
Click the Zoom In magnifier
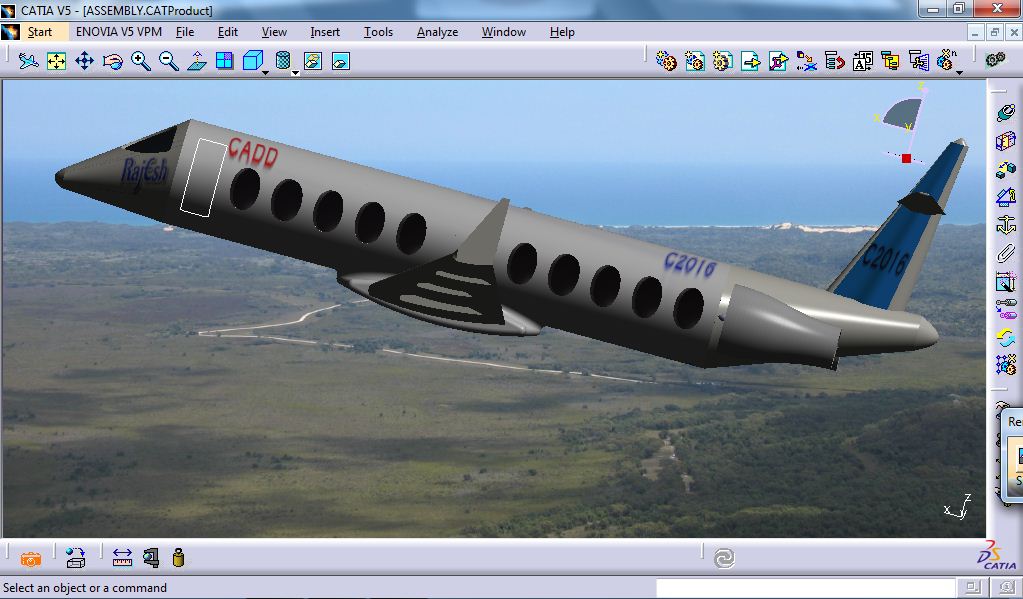tap(141, 61)
